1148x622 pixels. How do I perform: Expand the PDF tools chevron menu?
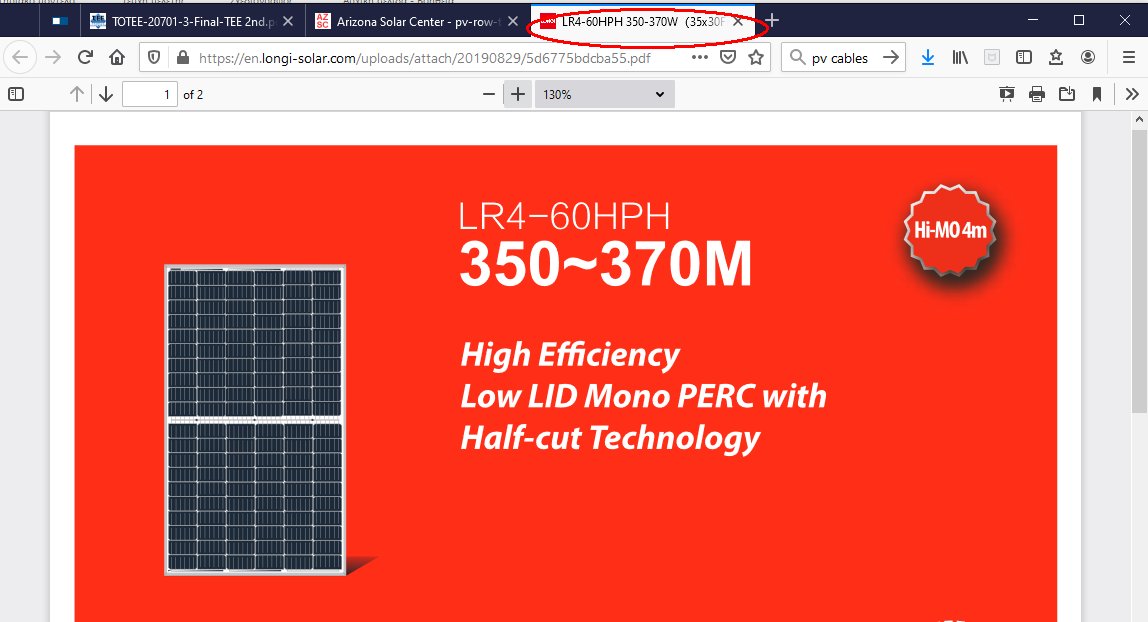[x=1131, y=94]
